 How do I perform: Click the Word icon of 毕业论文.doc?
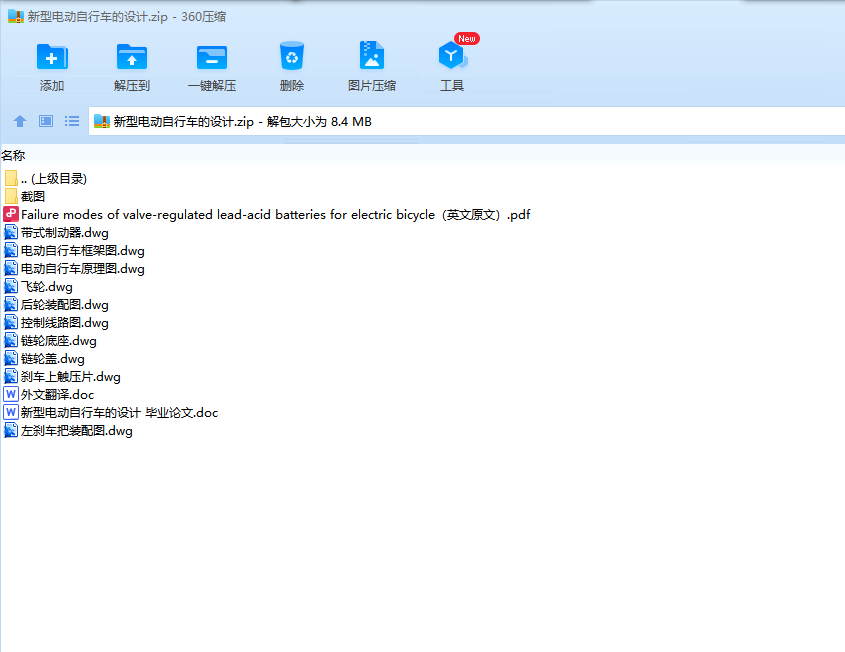point(11,412)
